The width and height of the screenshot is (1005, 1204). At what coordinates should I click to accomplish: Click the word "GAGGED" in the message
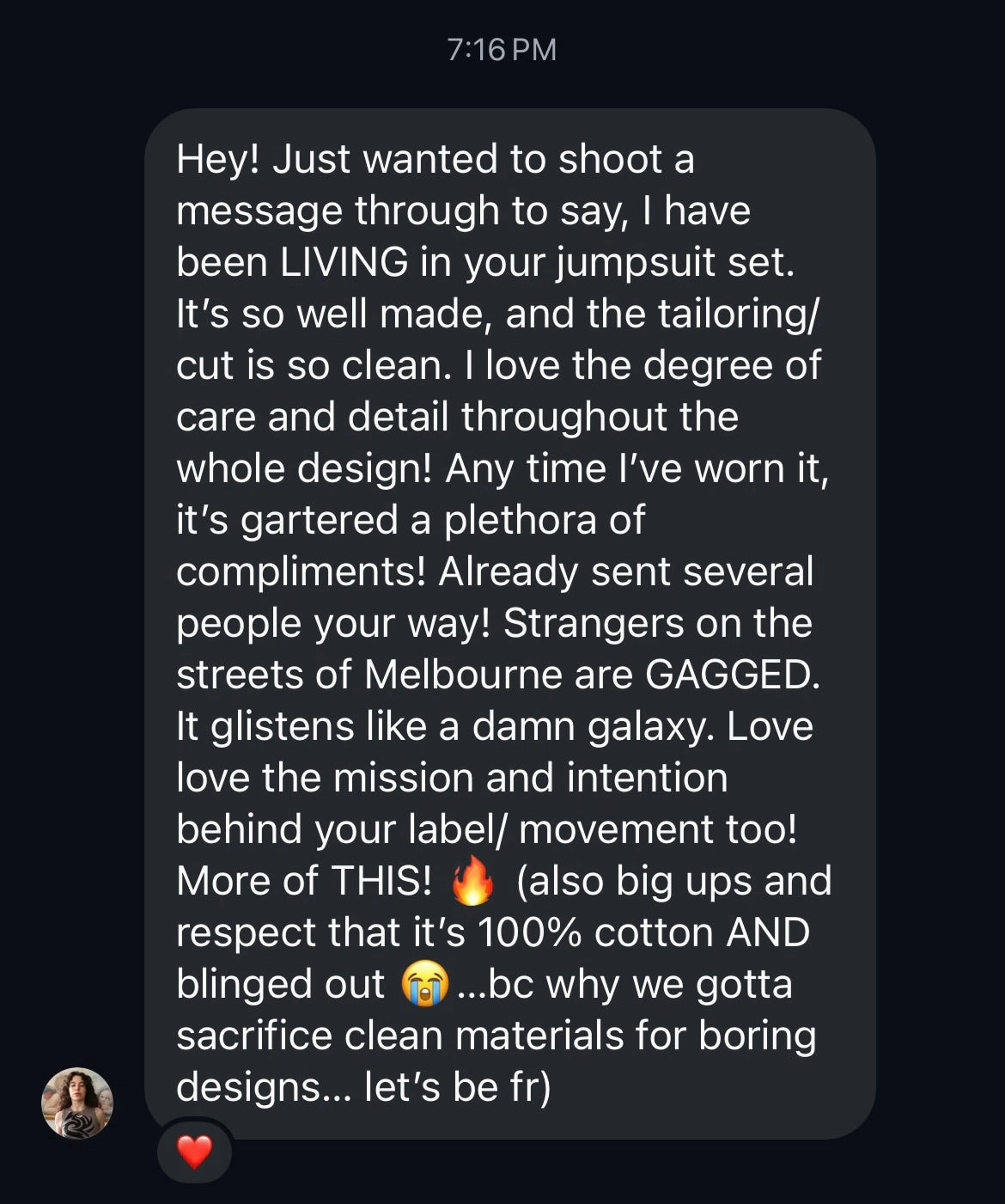tap(729, 675)
